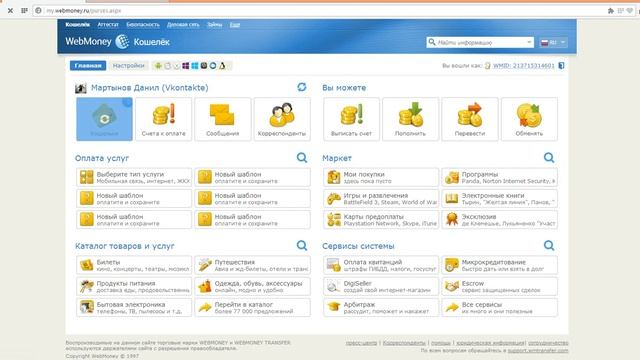Open the помощь footer link

(x=441, y=343)
